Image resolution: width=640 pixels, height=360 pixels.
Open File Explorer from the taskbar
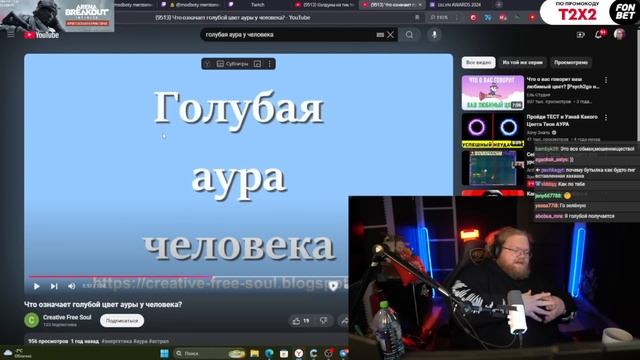[254, 353]
